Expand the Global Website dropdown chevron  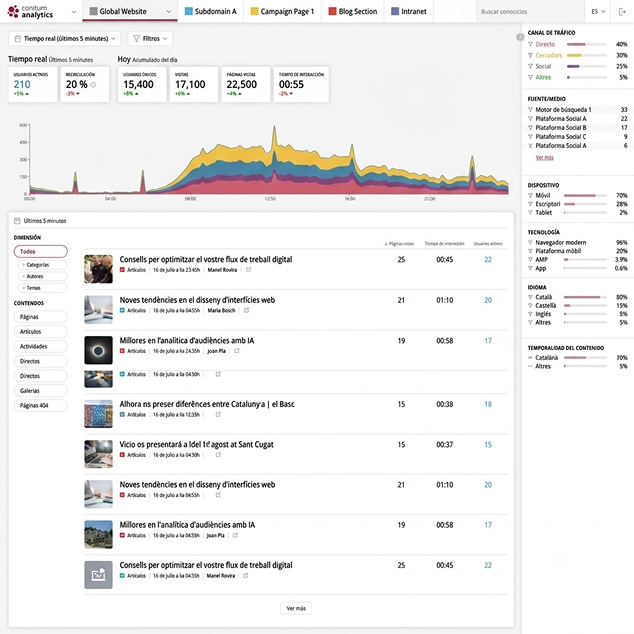pyautogui.click(x=169, y=11)
